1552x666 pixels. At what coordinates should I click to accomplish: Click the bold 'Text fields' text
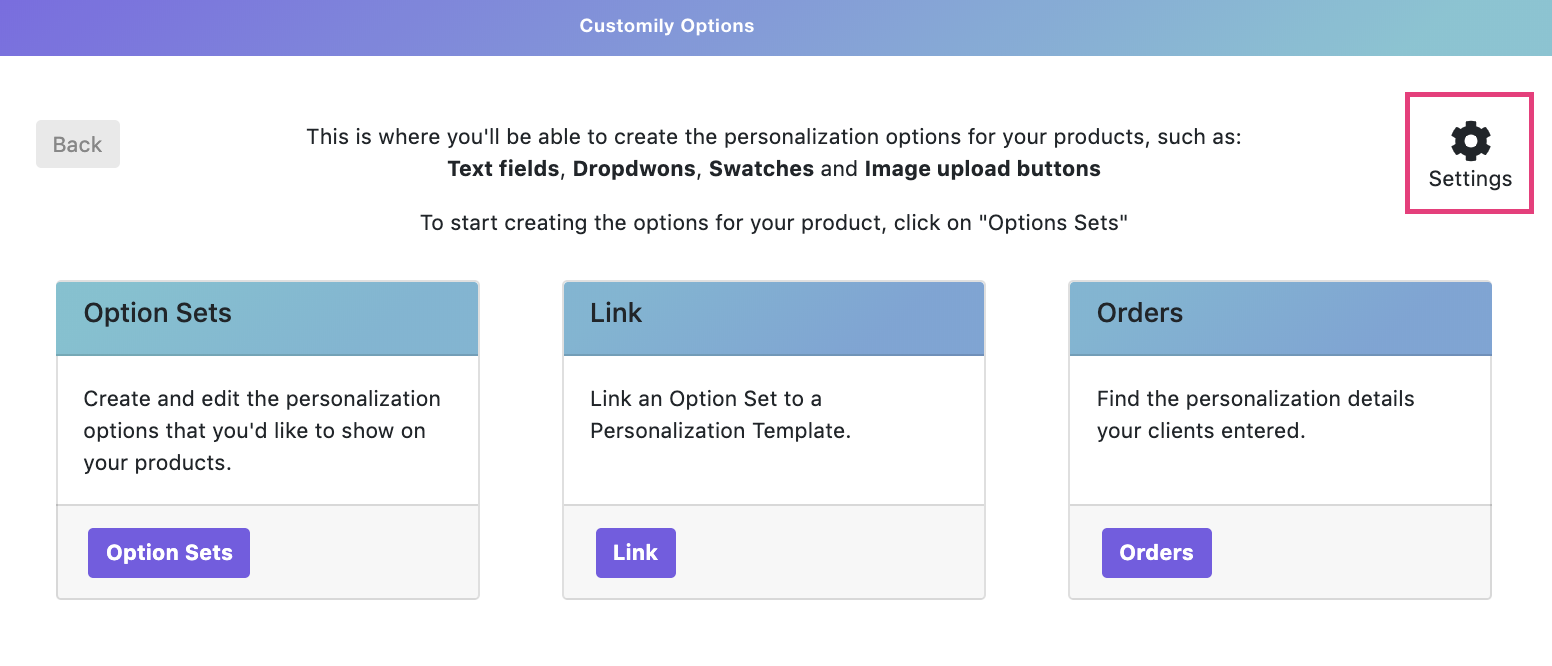click(503, 169)
